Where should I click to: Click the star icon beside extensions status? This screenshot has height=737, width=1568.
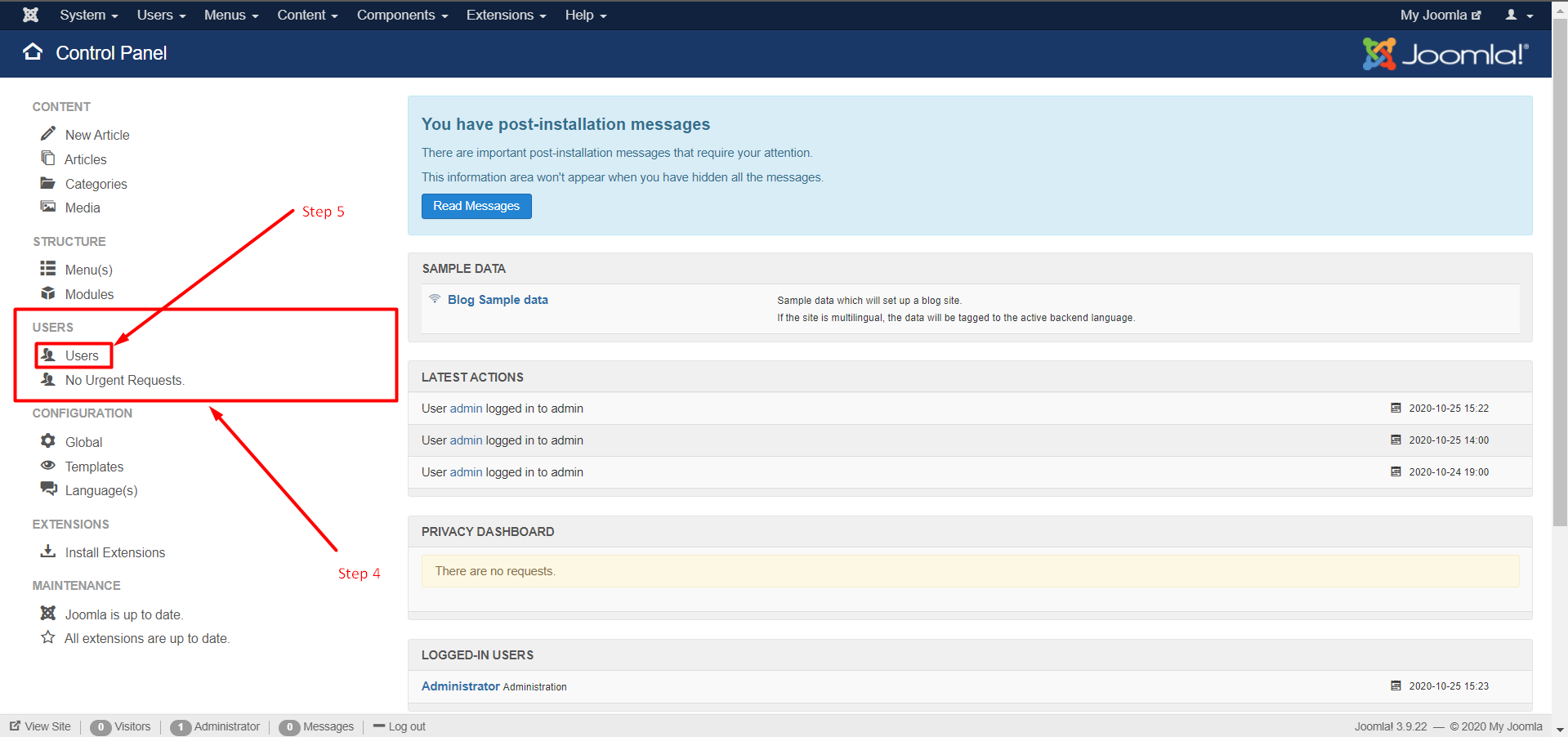48,637
